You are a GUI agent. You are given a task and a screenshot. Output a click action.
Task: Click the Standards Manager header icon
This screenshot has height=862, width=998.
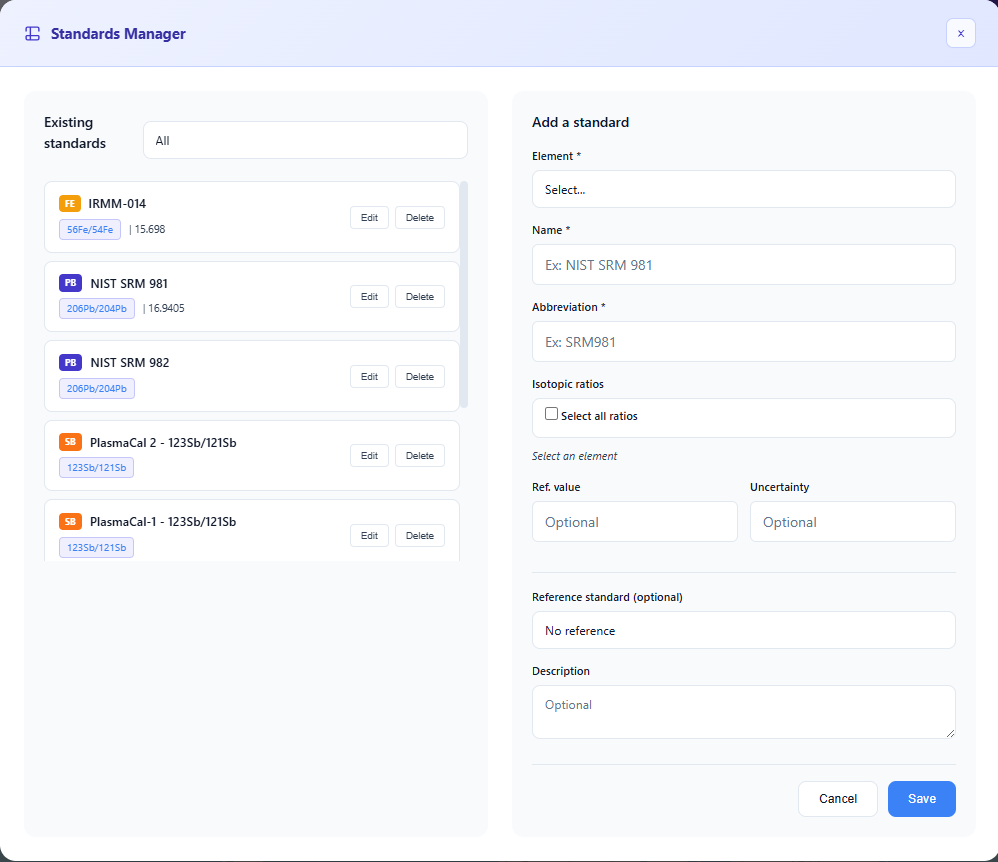pyautogui.click(x=32, y=33)
